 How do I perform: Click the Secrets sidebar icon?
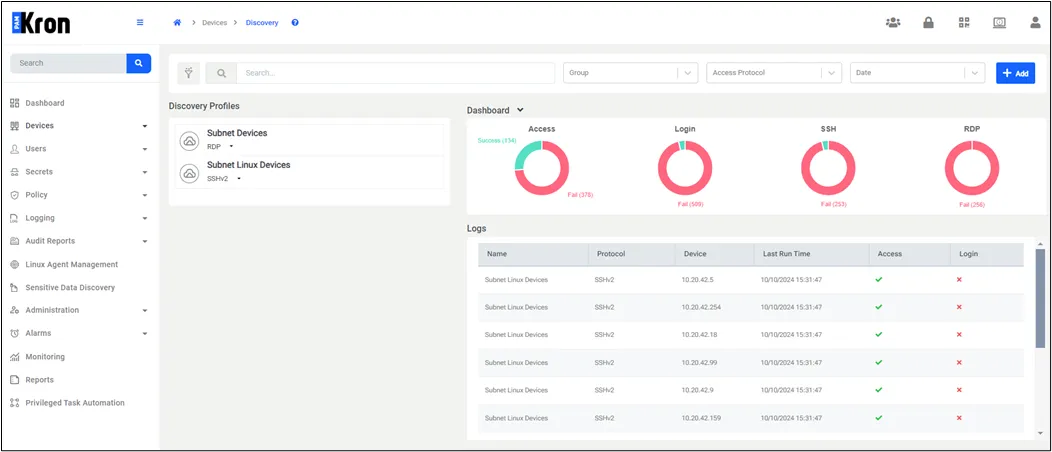pos(15,172)
